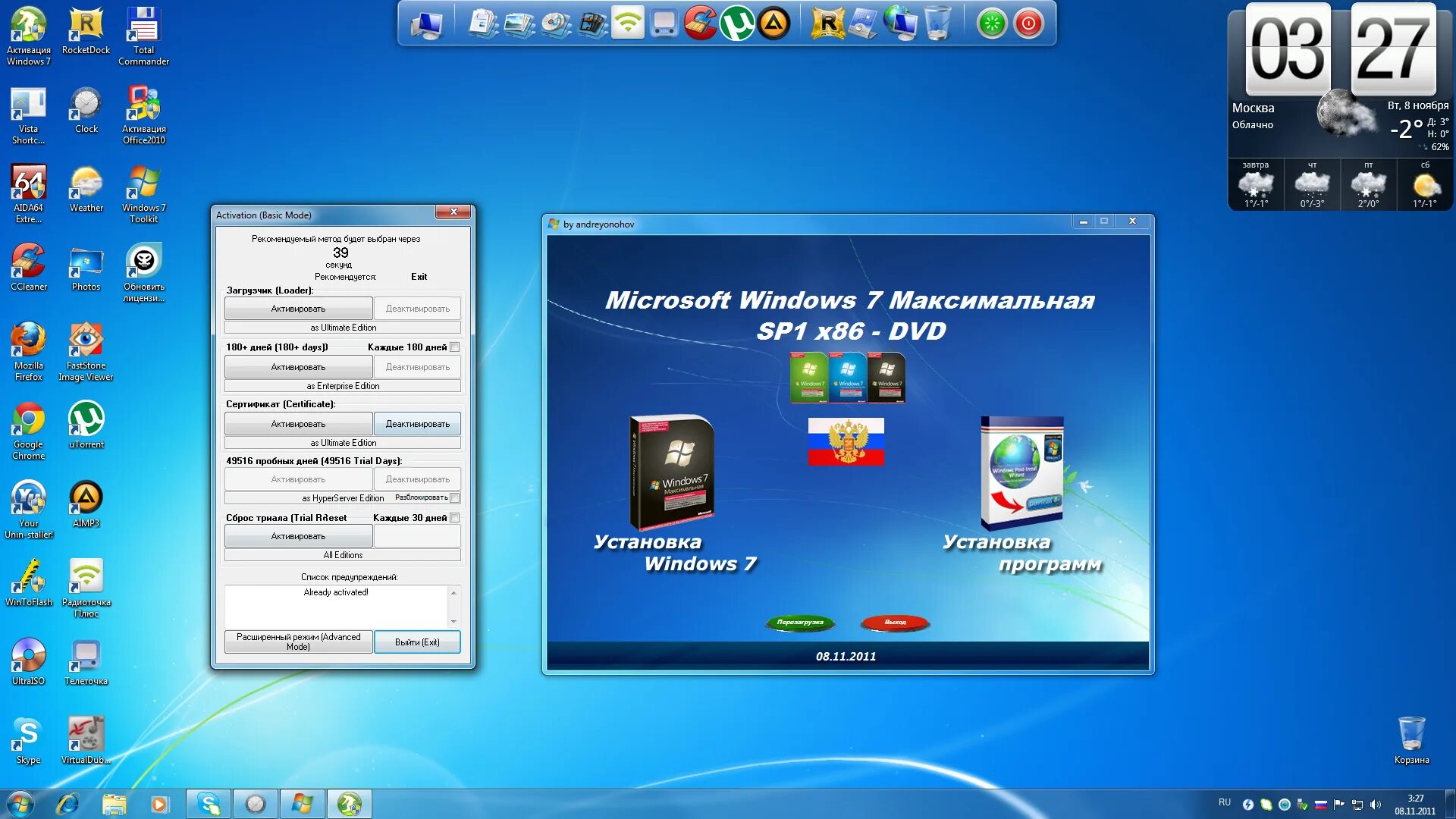Open the CCleaner icon in the top dock

pyautogui.click(x=700, y=23)
